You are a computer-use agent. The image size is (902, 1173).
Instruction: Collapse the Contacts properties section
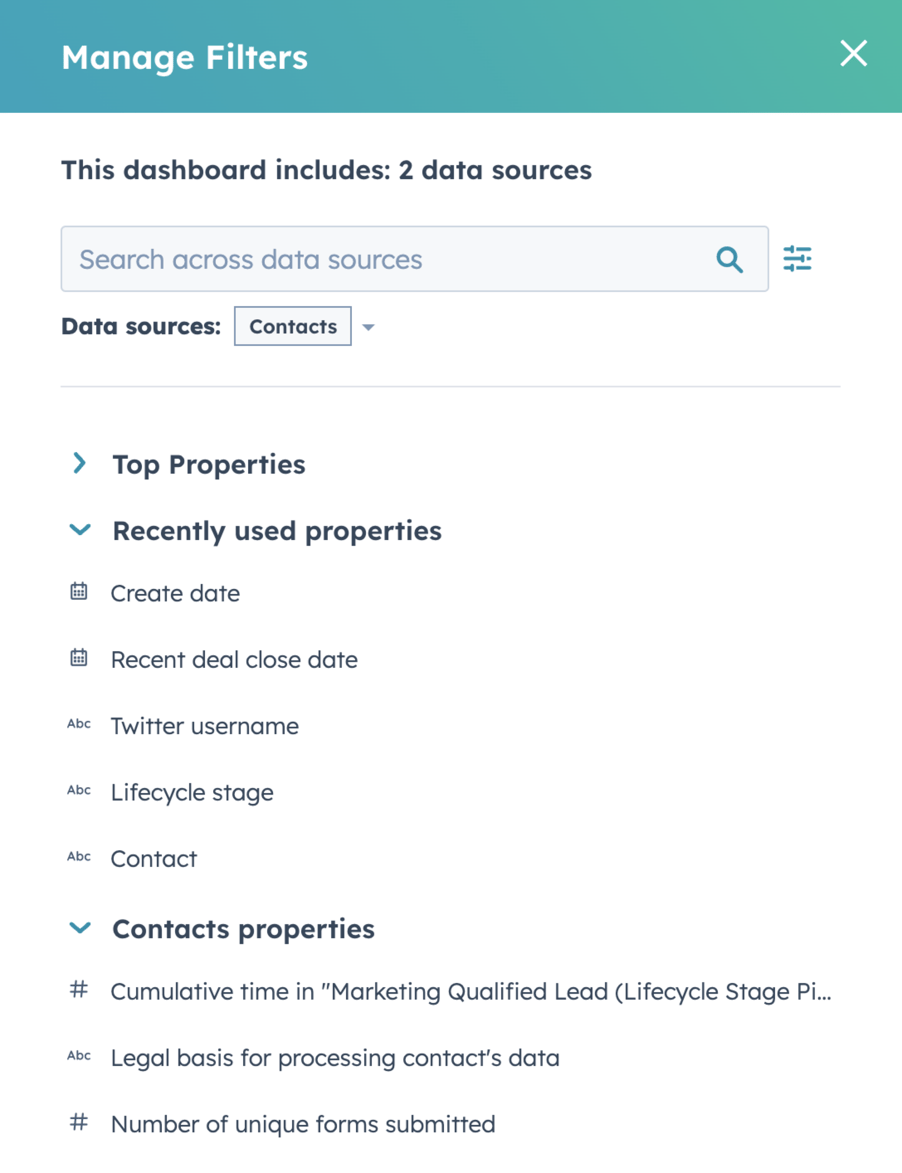pyautogui.click(x=79, y=927)
